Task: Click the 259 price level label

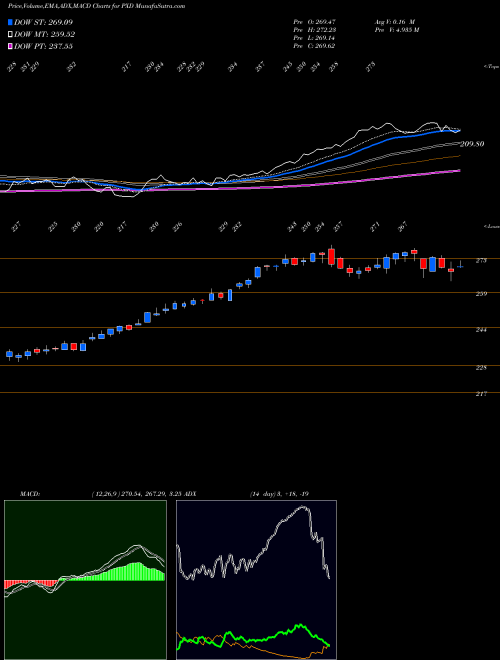Action: click(481, 294)
